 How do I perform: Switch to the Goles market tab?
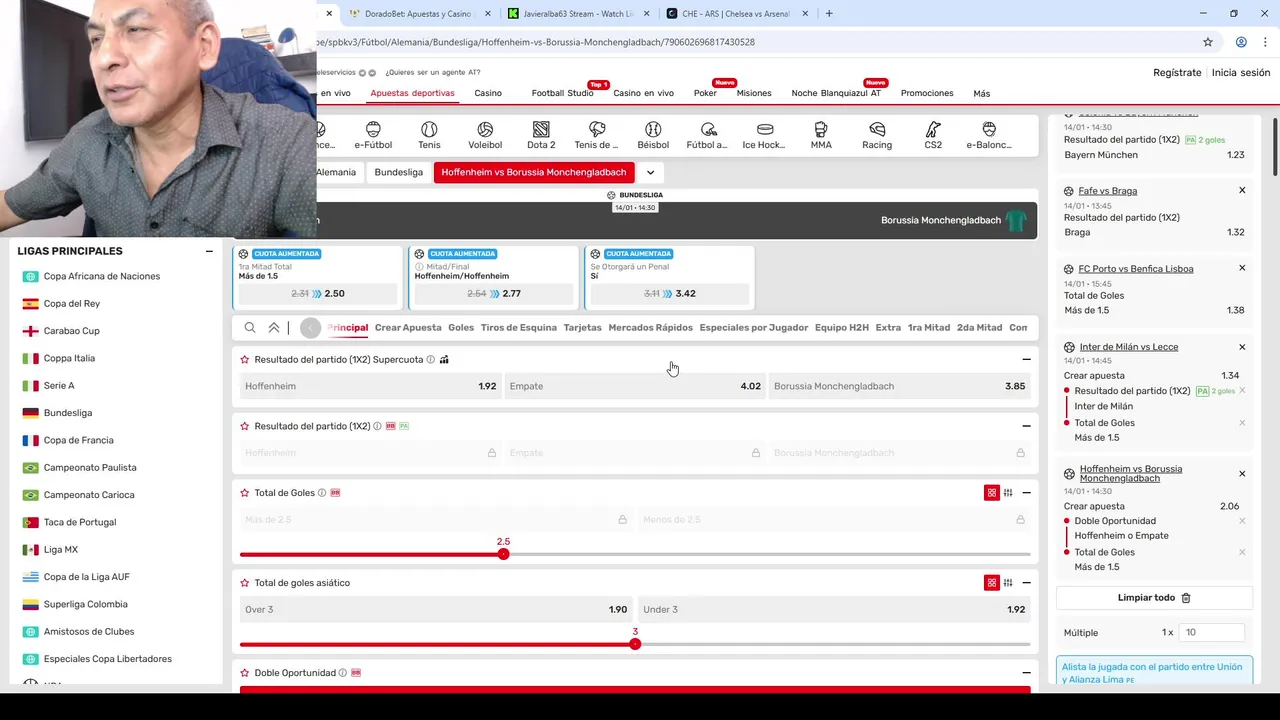pyautogui.click(x=461, y=327)
